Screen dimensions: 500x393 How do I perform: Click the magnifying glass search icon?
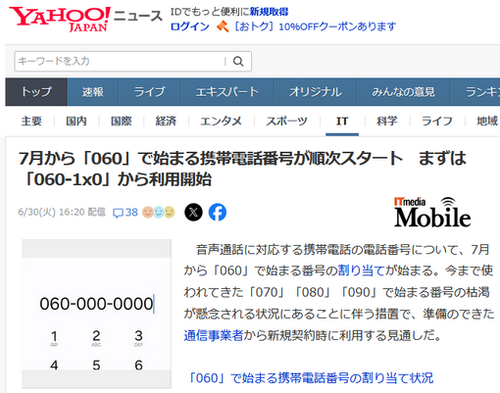[x=238, y=61]
